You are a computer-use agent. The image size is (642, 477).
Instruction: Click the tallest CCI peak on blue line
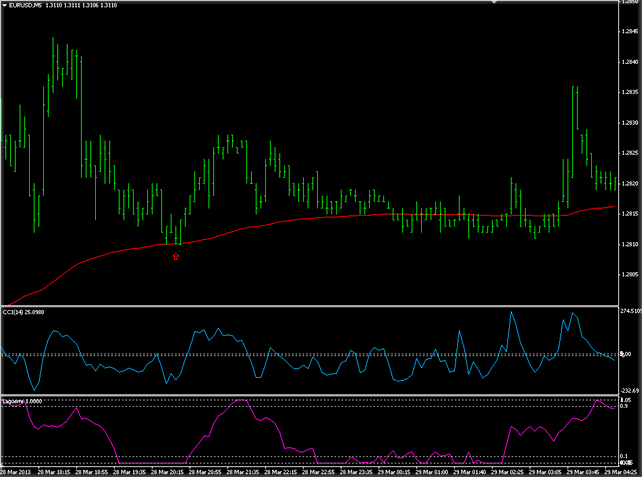coord(512,311)
